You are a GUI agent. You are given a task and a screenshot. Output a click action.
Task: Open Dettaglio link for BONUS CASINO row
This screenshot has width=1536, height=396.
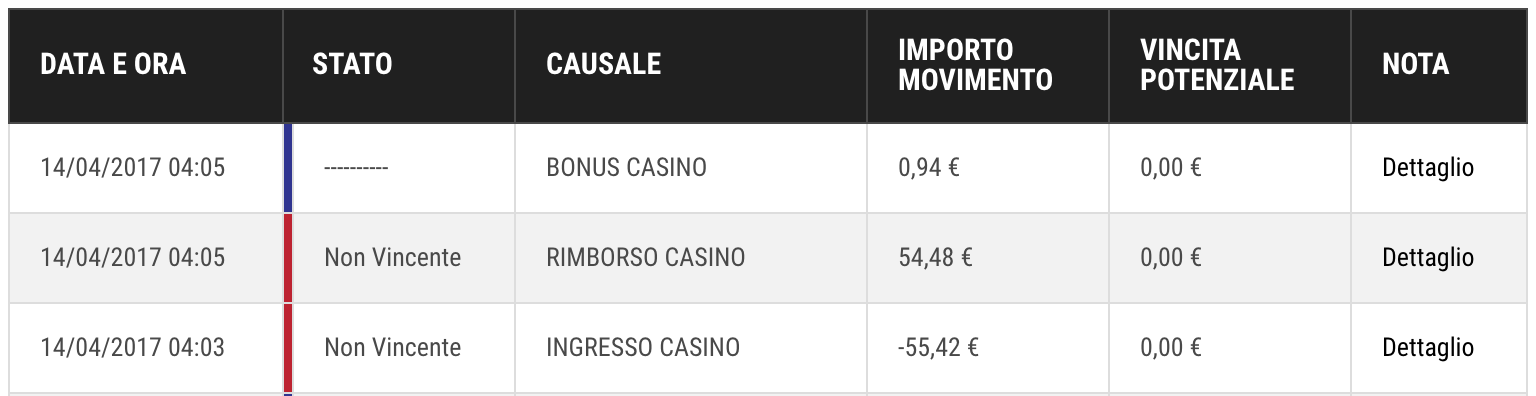(x=1427, y=168)
